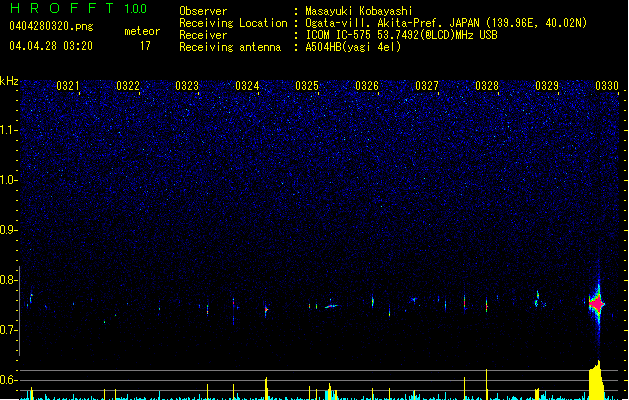Screen dimensions: 629x400
Task: Click the kHz frequency axis unit label
Action: [x=9, y=81]
